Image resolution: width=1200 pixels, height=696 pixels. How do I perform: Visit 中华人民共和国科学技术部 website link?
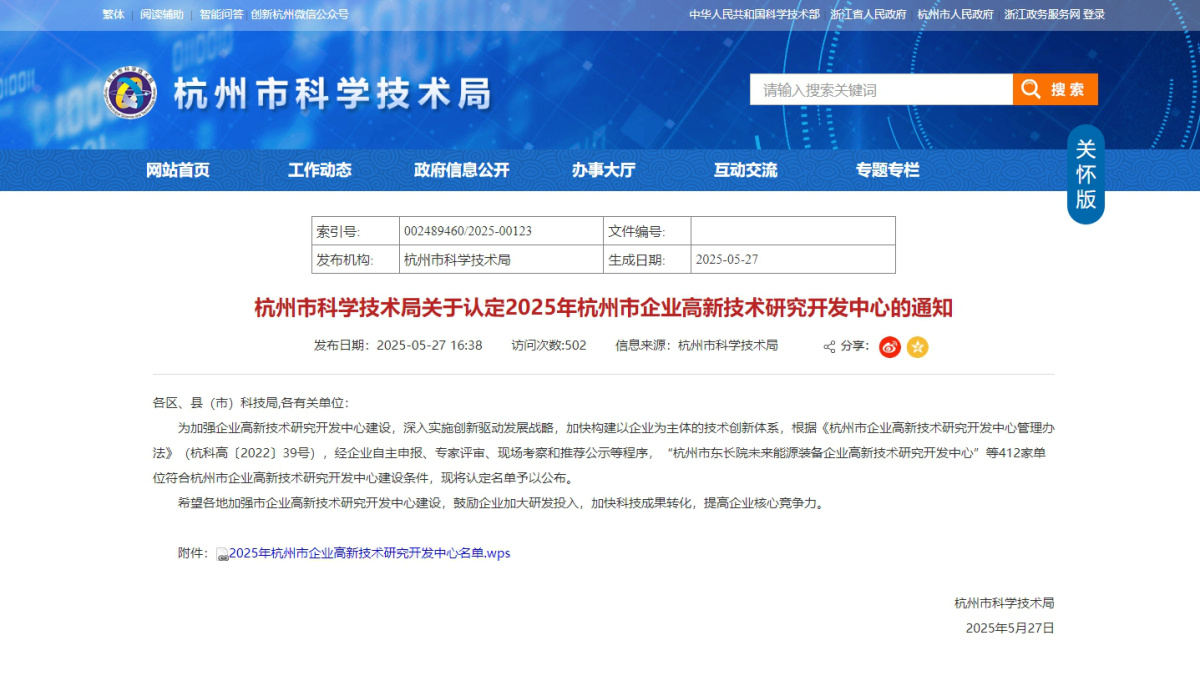point(754,15)
